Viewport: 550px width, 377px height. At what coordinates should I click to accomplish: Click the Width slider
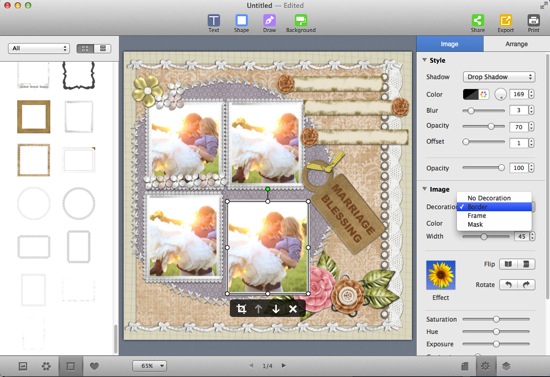coord(486,236)
